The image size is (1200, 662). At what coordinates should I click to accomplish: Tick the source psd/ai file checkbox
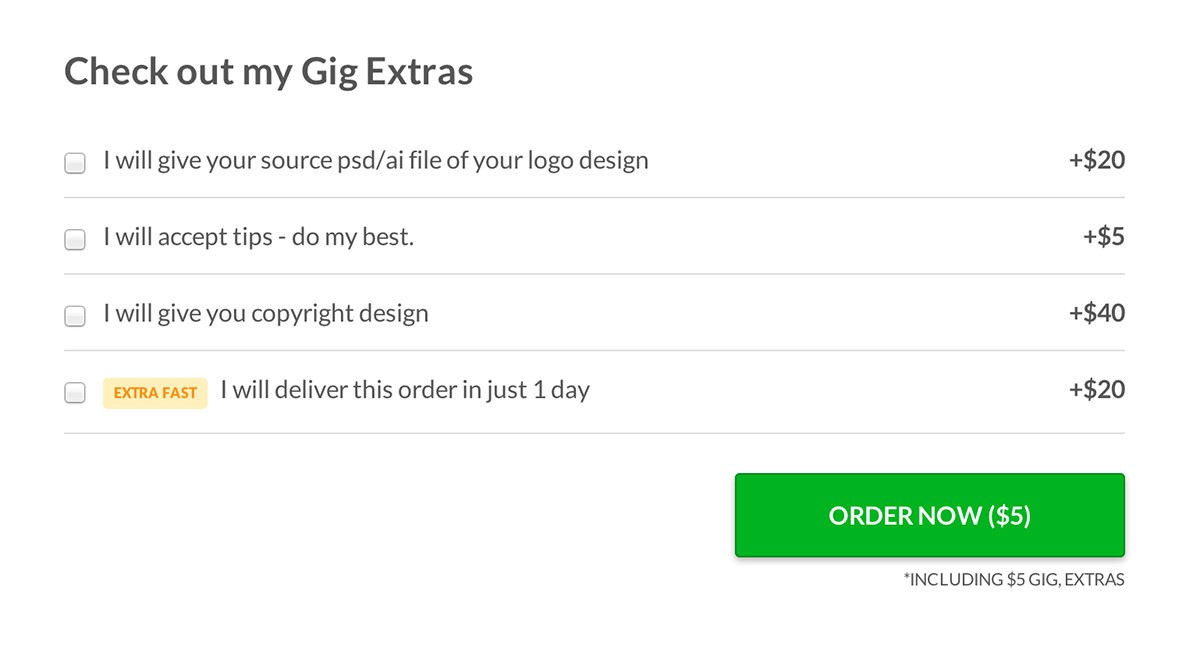pos(75,163)
